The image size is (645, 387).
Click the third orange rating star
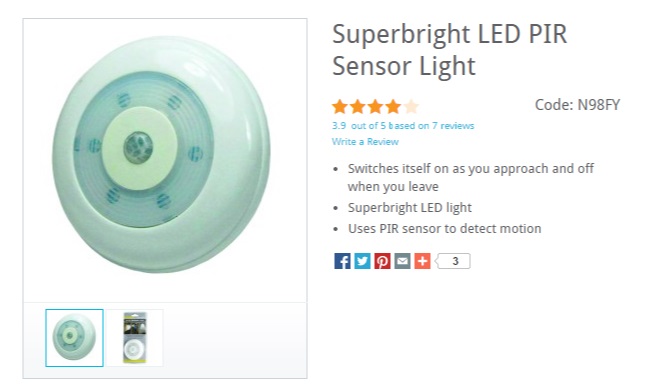click(375, 107)
